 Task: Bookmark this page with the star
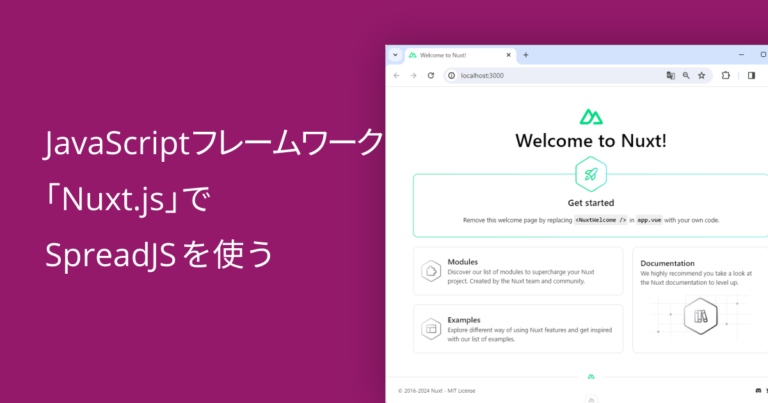point(702,75)
